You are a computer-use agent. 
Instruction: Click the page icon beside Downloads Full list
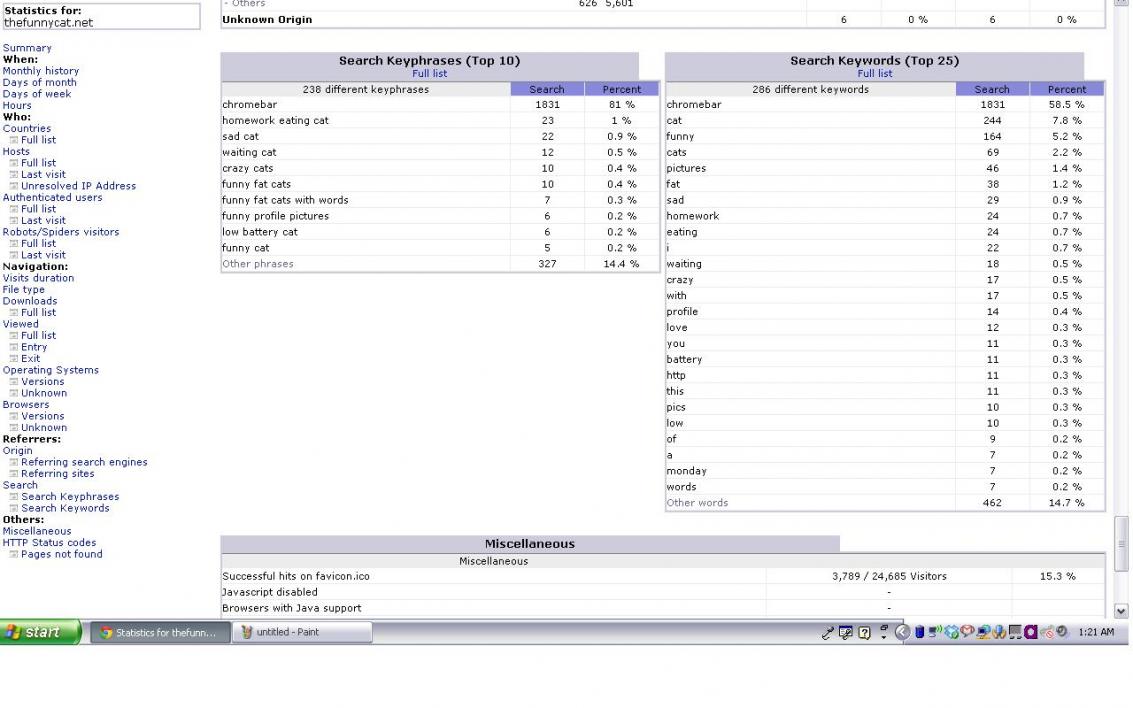(x=14, y=313)
